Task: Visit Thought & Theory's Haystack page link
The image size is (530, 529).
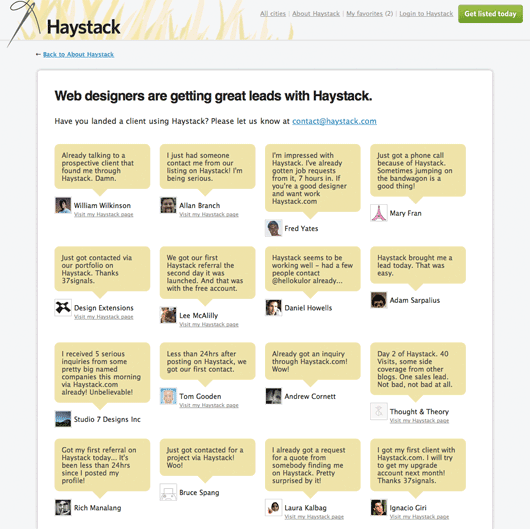Action: (x=419, y=420)
